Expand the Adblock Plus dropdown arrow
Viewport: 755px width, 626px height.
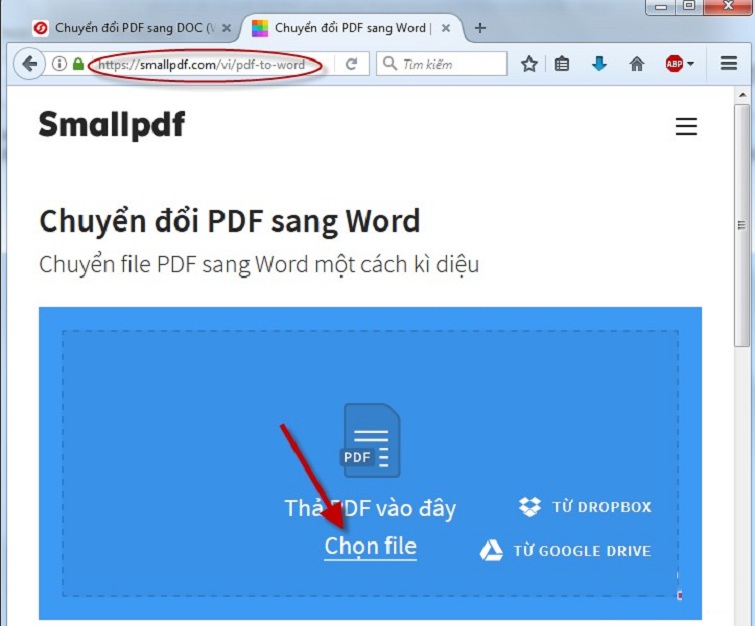pos(691,65)
